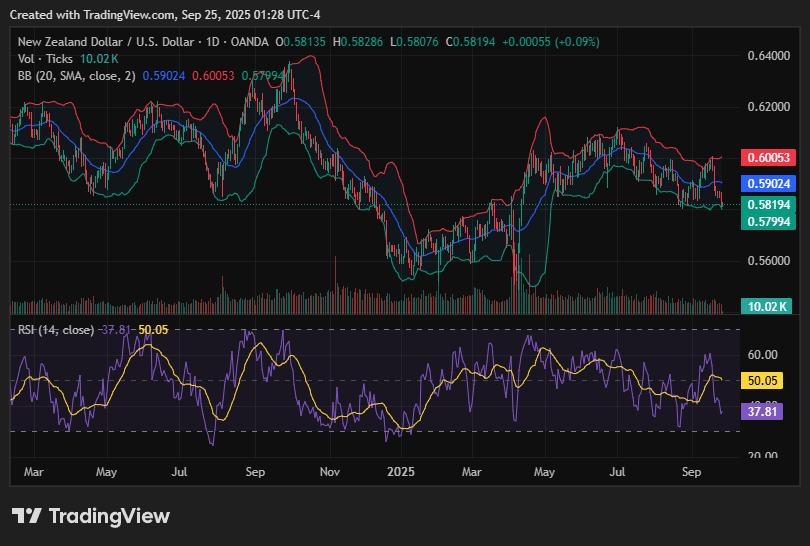This screenshot has width=810, height=546.
Task: Click the high value H0.58286
Action: click(357, 42)
